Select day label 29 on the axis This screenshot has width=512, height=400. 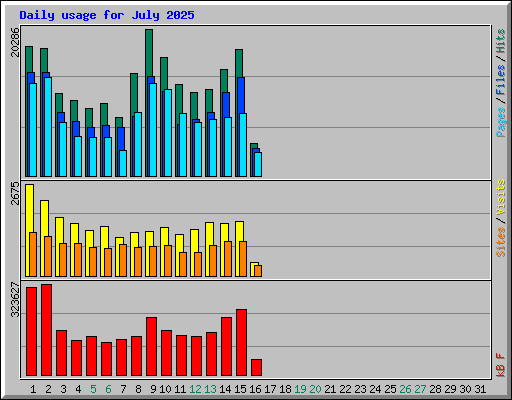click(450, 389)
